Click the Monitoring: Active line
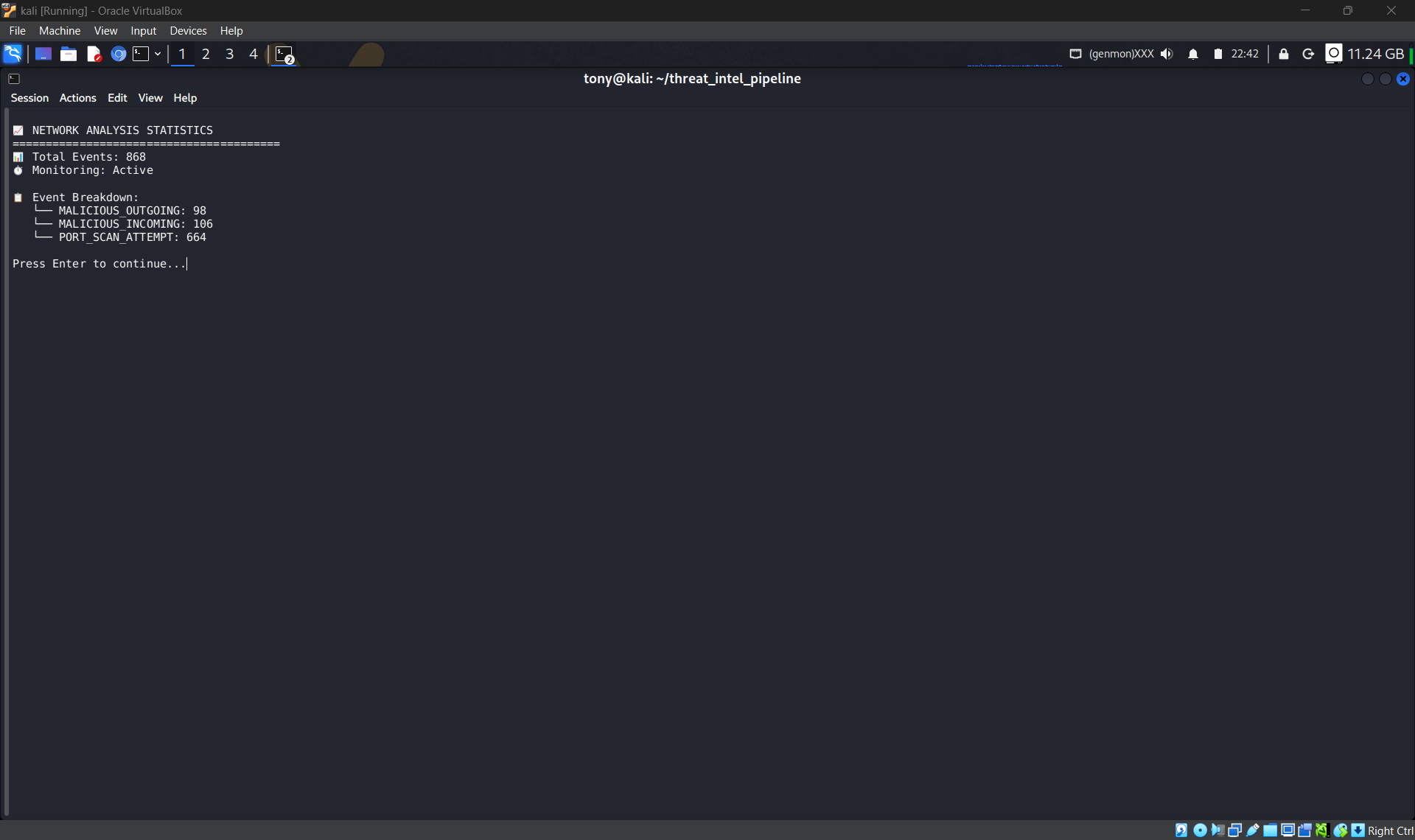1415x840 pixels. 92,169
